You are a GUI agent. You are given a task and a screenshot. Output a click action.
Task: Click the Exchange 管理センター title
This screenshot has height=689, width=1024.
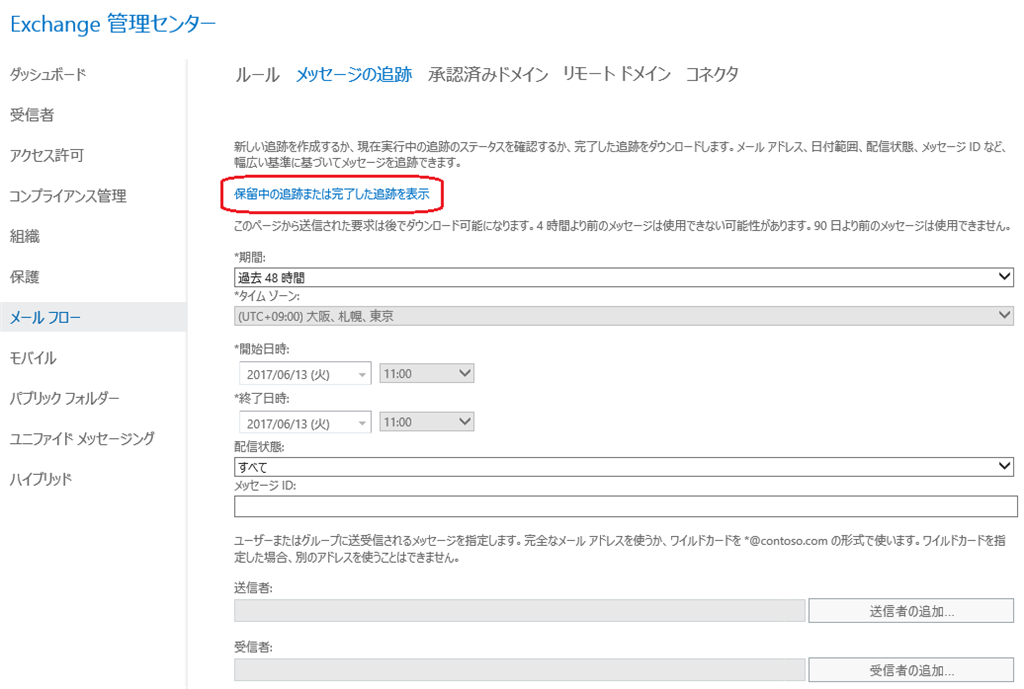click(x=113, y=24)
